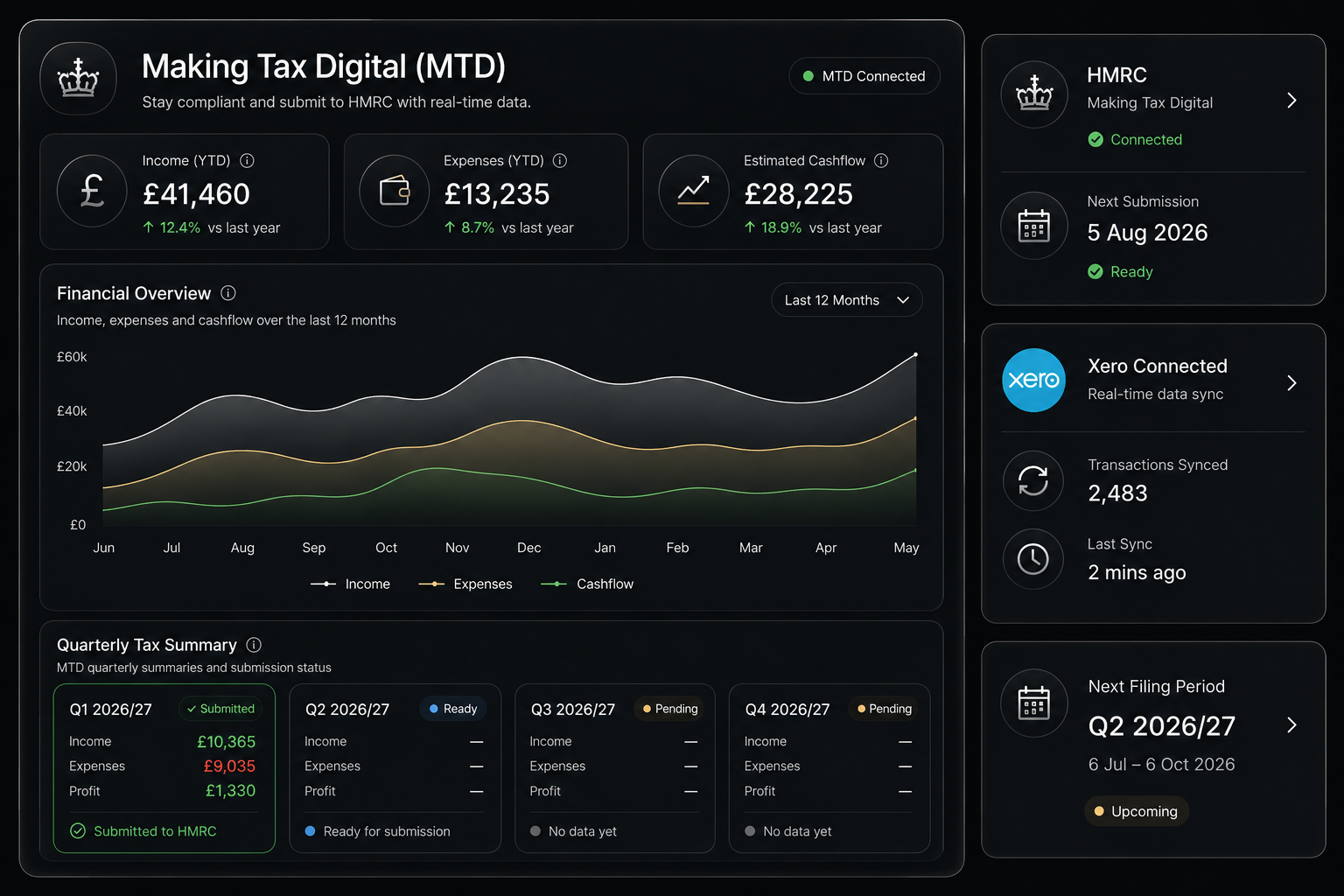
Task: Click the 5 Aug 2026 submission date
Action: click(1147, 233)
